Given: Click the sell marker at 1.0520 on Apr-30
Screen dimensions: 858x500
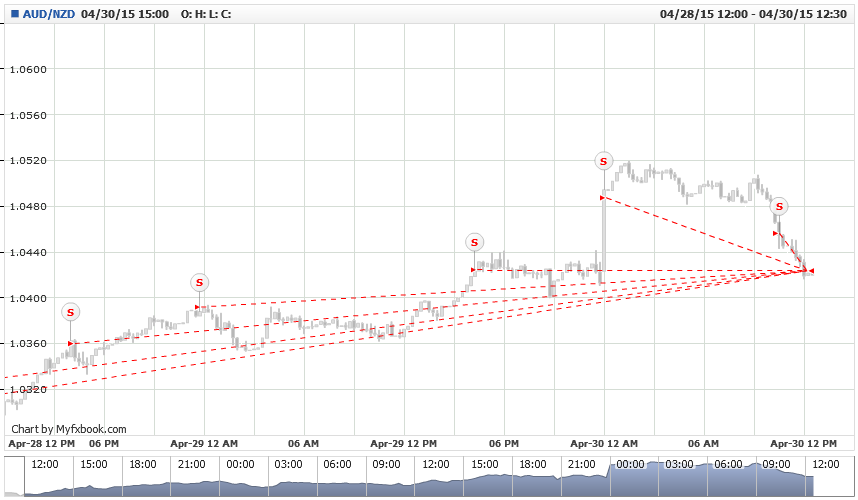Looking at the screenshot, I should (x=604, y=161).
